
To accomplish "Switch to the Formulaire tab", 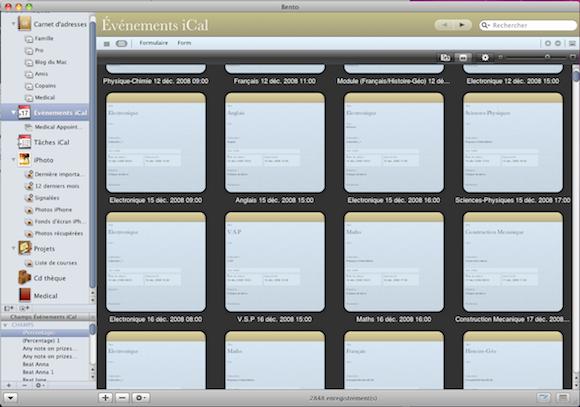I will pos(154,43).
